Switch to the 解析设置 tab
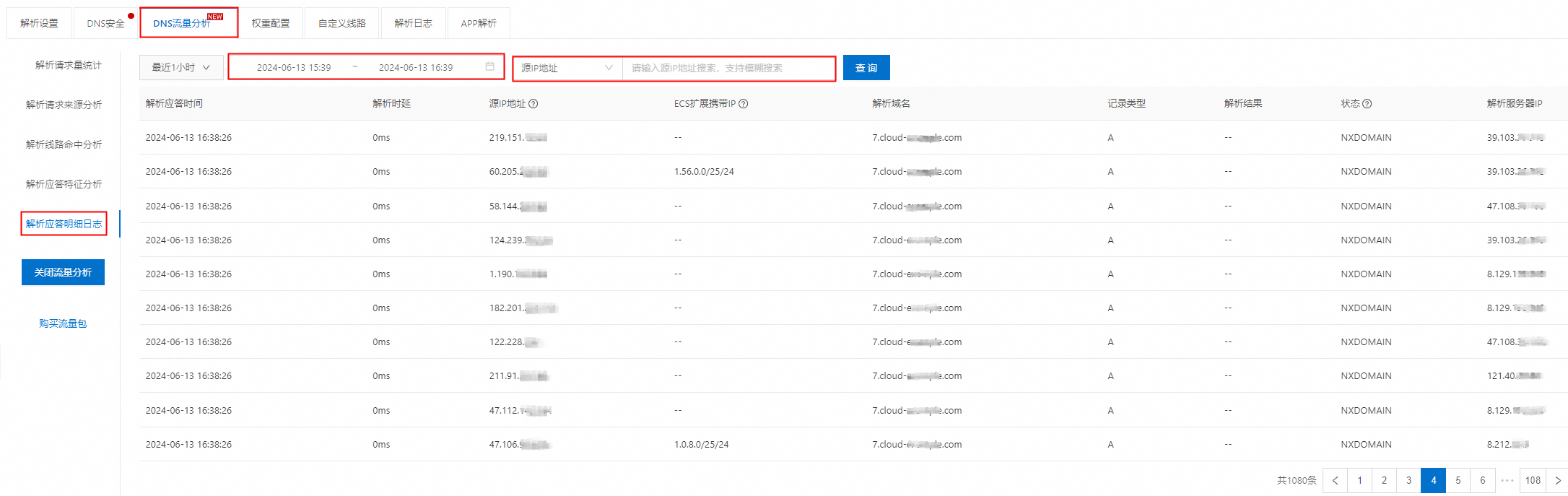 39,23
